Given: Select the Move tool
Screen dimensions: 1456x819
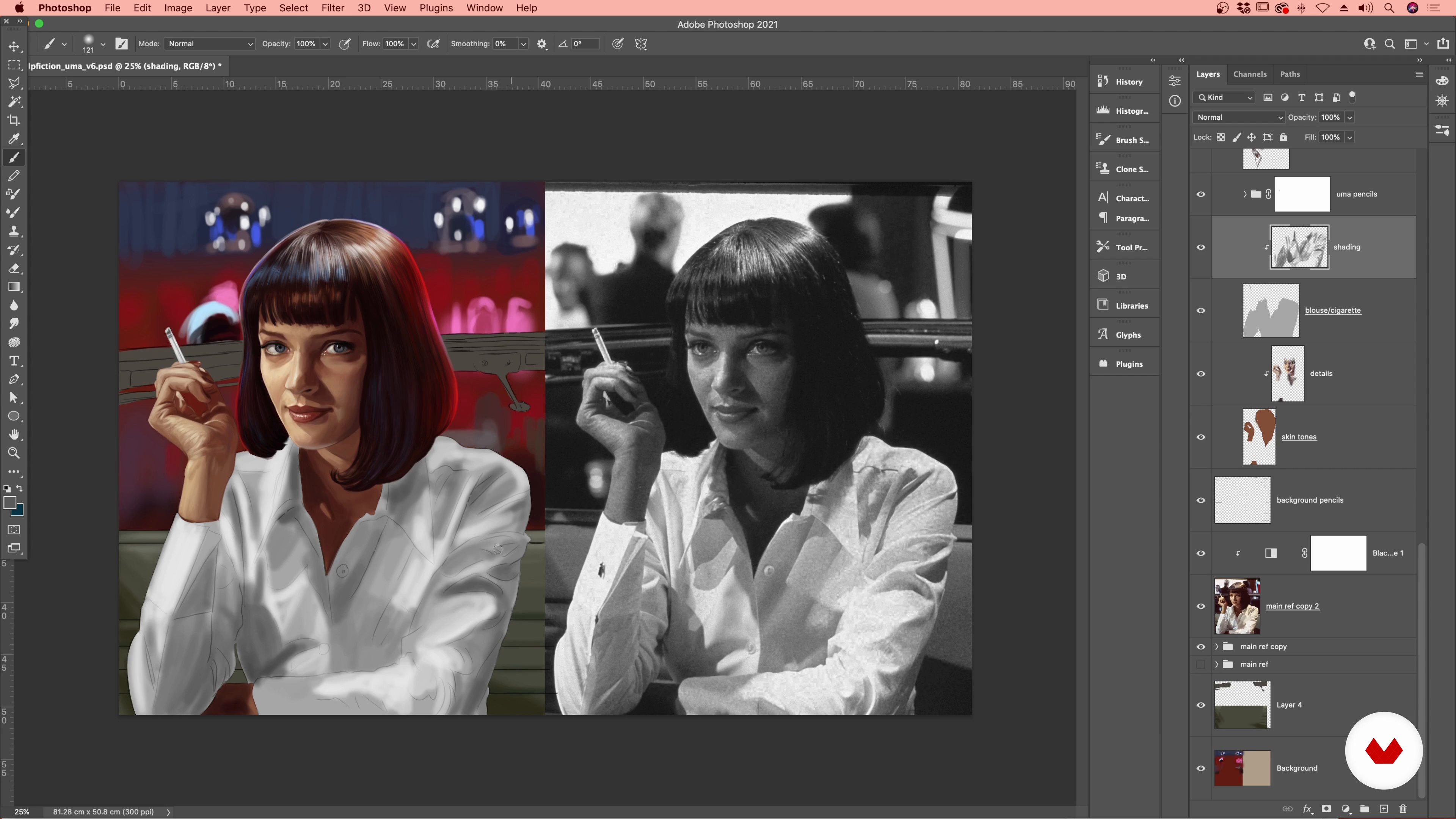Looking at the screenshot, I should tap(14, 46).
